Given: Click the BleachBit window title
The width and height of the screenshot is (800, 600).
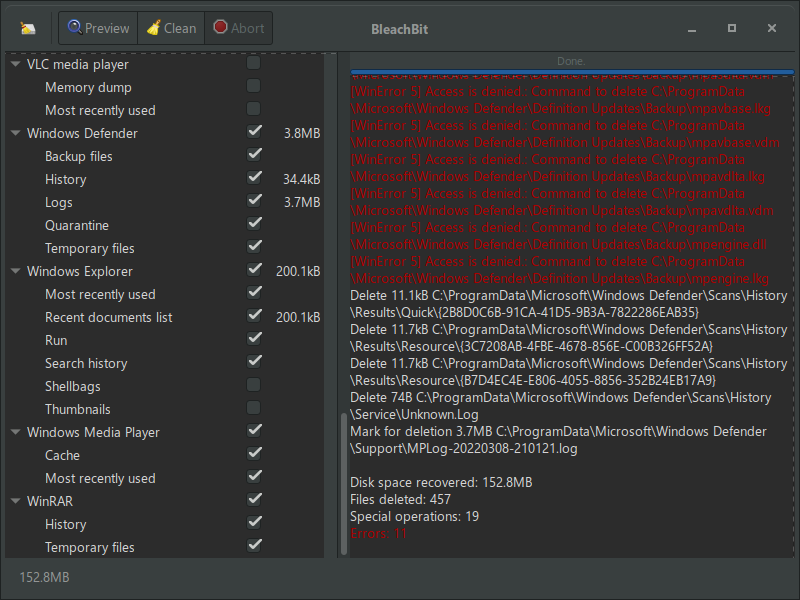Looking at the screenshot, I should coord(399,30).
